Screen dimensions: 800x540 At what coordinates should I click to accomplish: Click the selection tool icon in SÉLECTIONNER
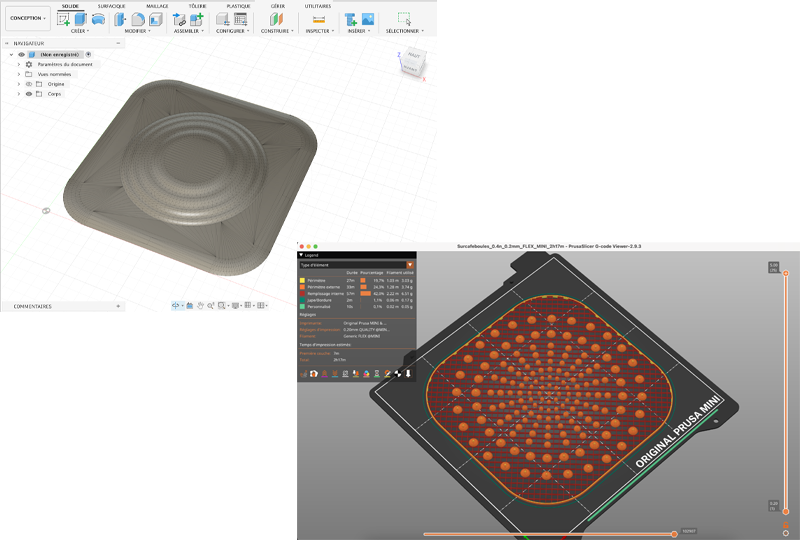click(x=403, y=19)
